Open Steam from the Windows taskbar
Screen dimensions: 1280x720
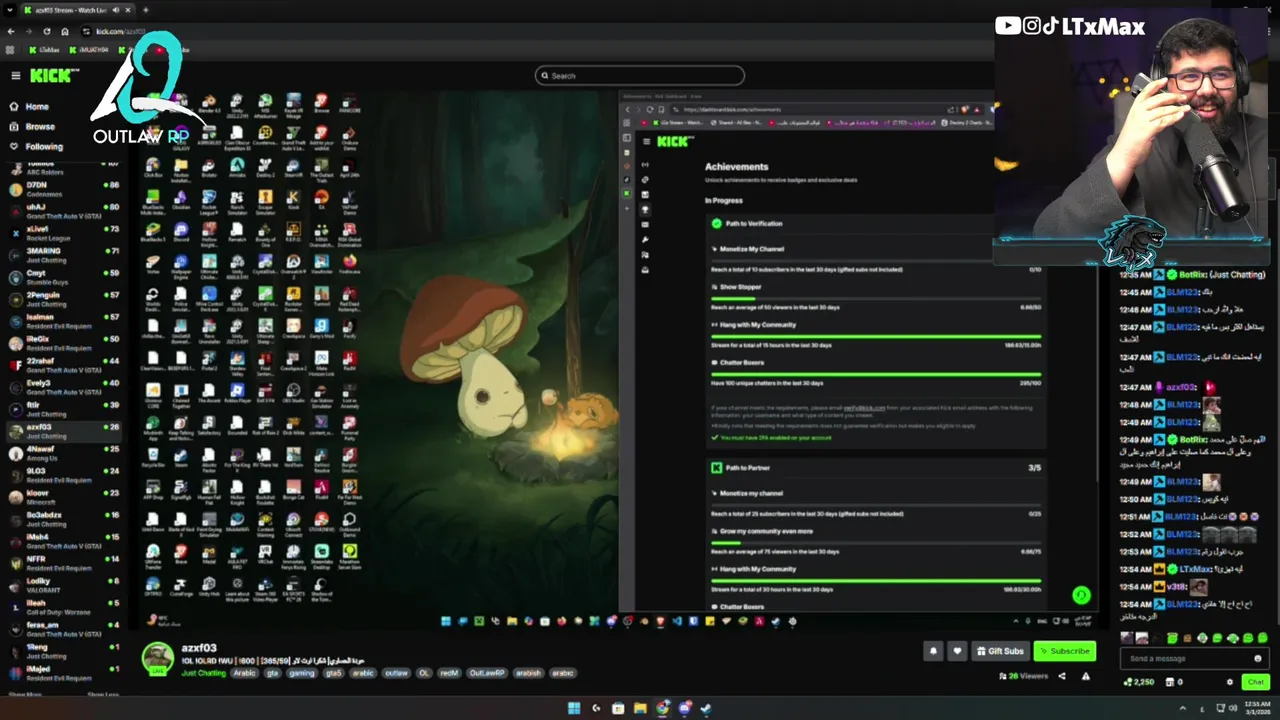point(706,708)
